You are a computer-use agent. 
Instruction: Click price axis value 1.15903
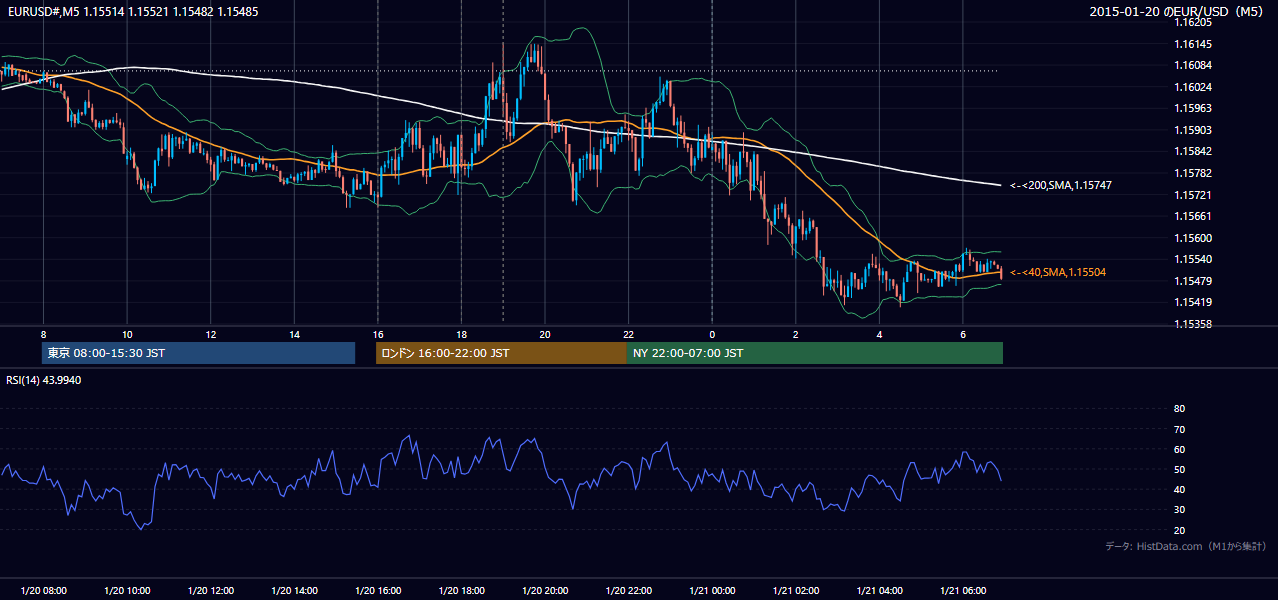click(x=1192, y=130)
